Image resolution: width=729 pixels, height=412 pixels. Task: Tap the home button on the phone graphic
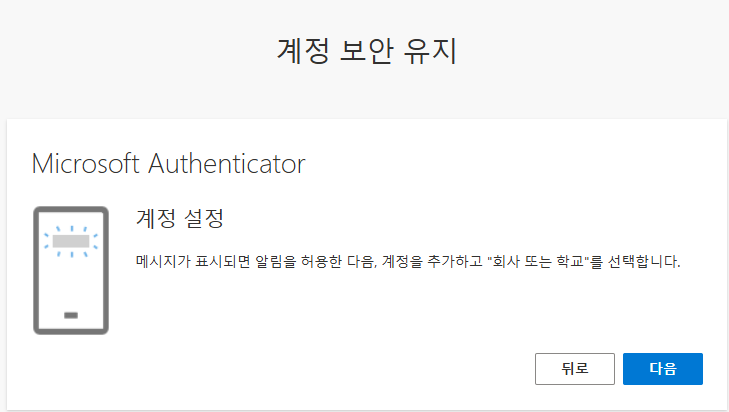[x=70, y=315]
